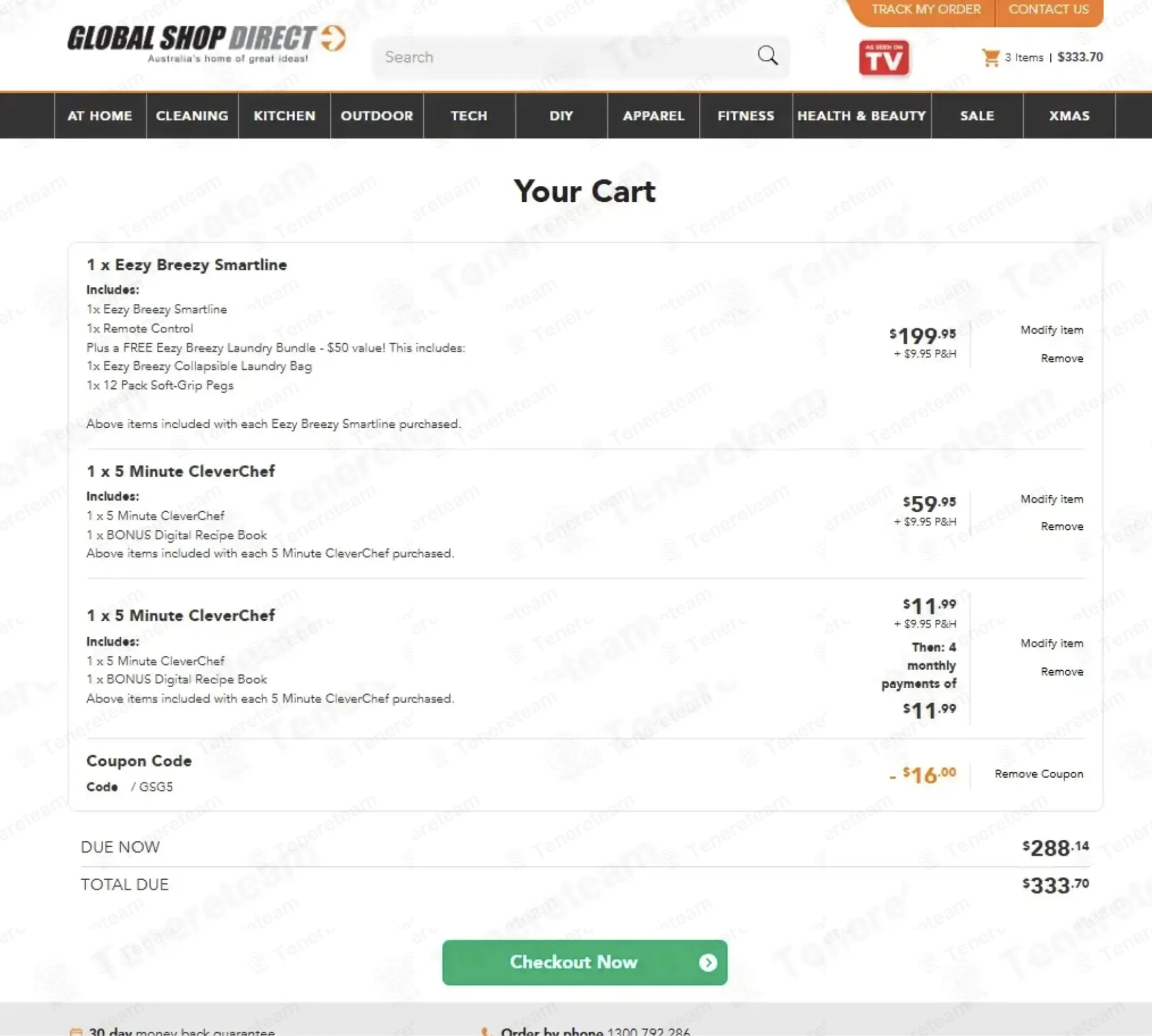Open the FITNESS category
Screen dimensions: 1152x1036
pyautogui.click(x=746, y=116)
